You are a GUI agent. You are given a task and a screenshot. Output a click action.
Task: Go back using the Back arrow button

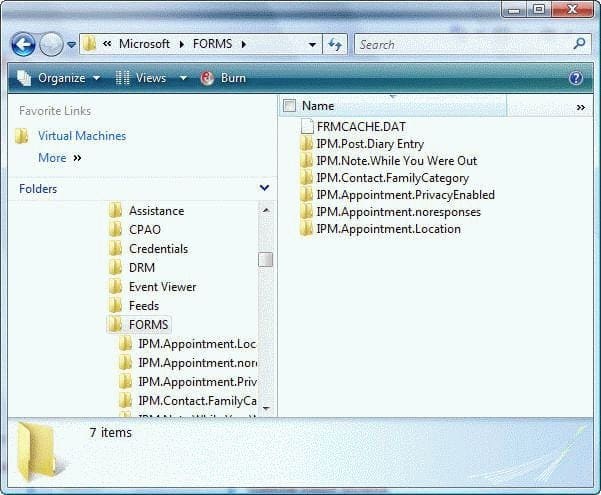click(x=23, y=44)
